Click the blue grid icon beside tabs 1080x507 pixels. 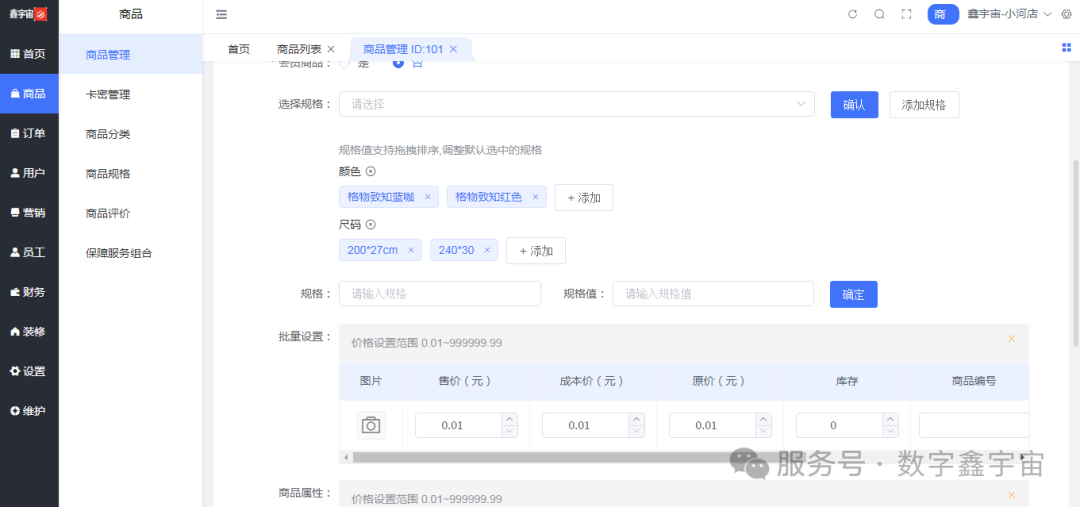(x=1066, y=48)
